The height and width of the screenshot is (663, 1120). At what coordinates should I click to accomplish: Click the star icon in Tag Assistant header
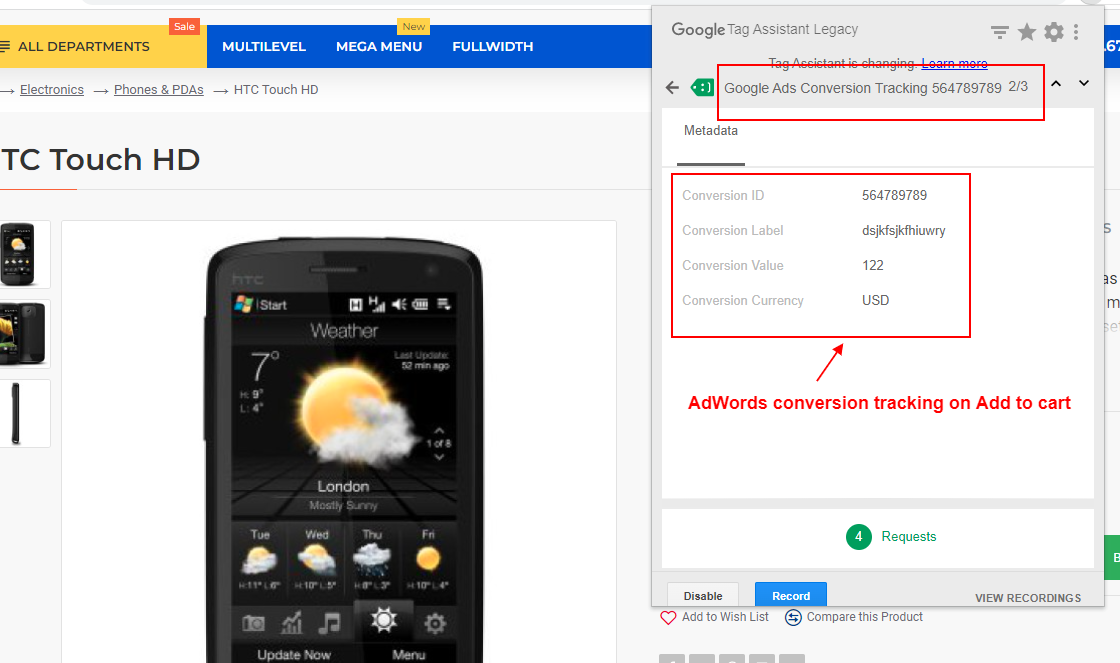[x=1026, y=31]
